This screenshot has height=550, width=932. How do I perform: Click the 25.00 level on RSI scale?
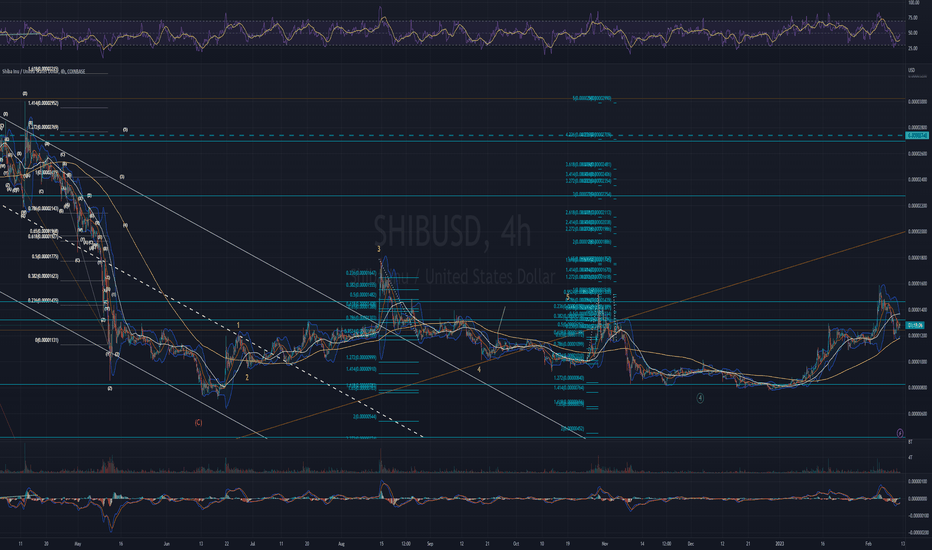912,49
